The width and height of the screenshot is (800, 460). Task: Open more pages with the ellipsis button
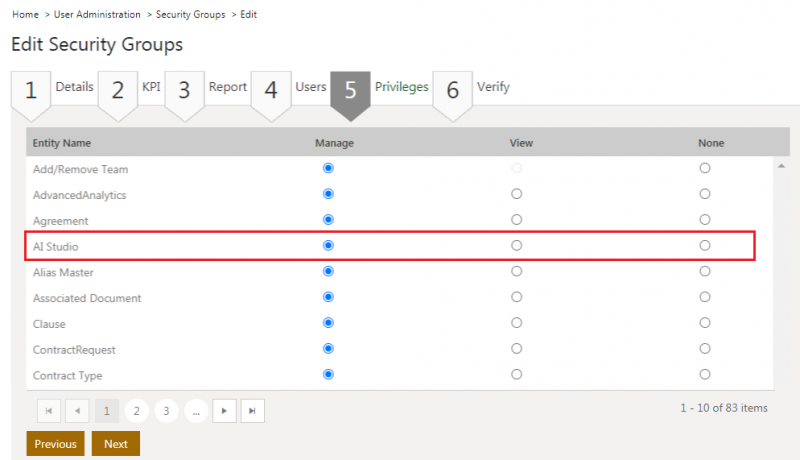coord(196,410)
